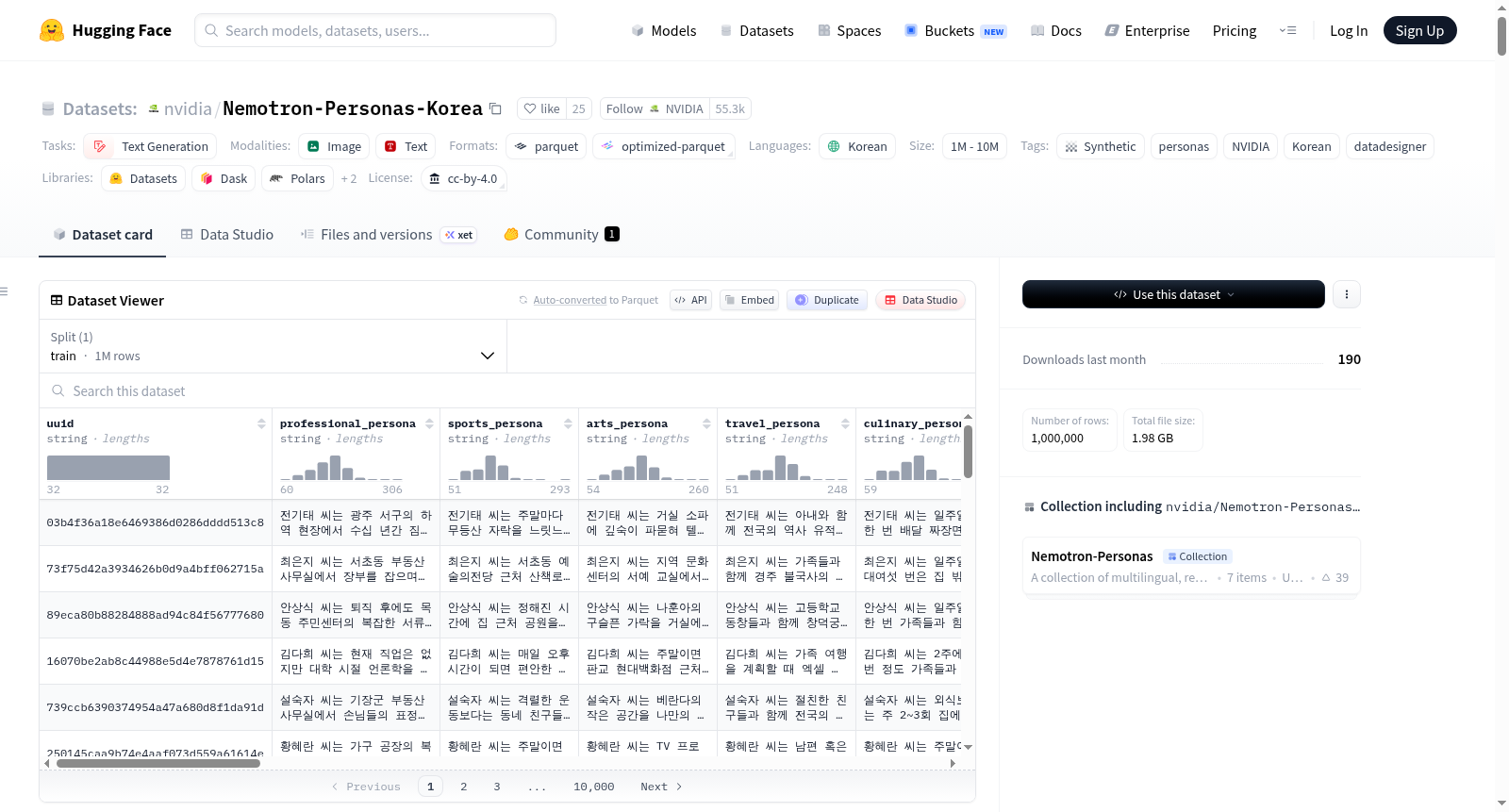
Task: Click the Hugging Face logo icon
Action: [52, 30]
